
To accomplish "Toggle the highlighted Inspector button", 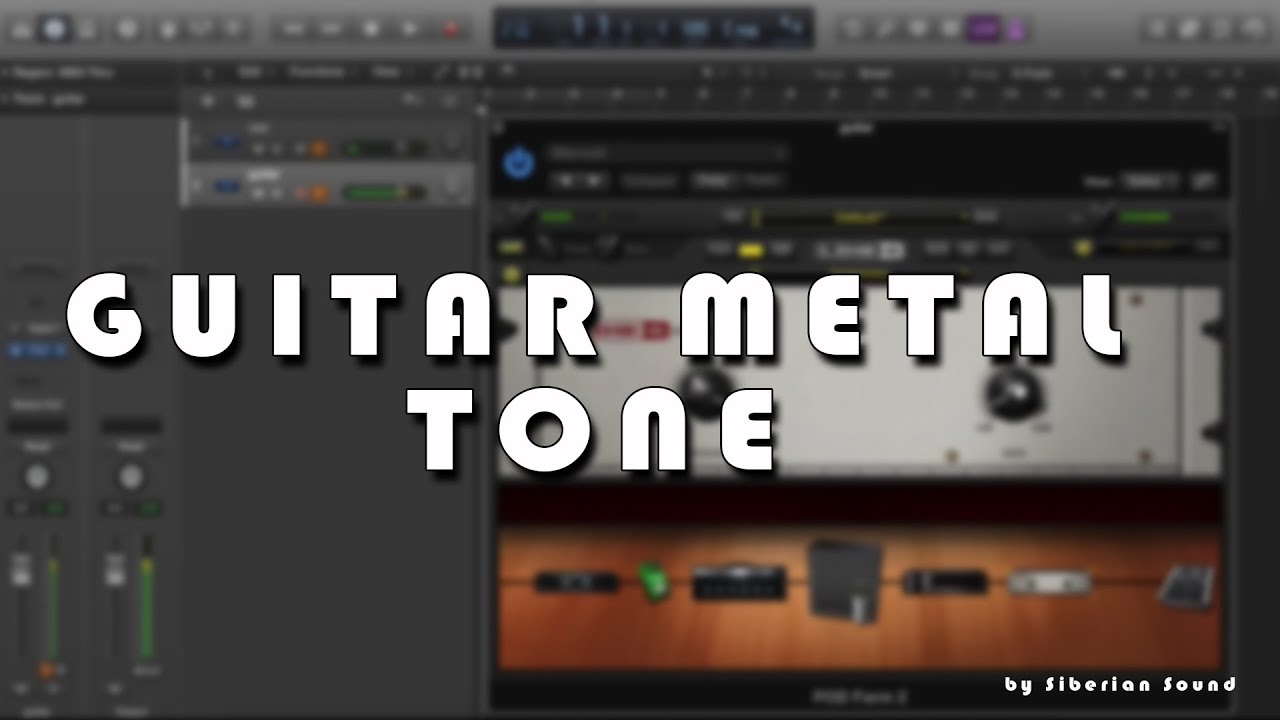I will click(53, 29).
